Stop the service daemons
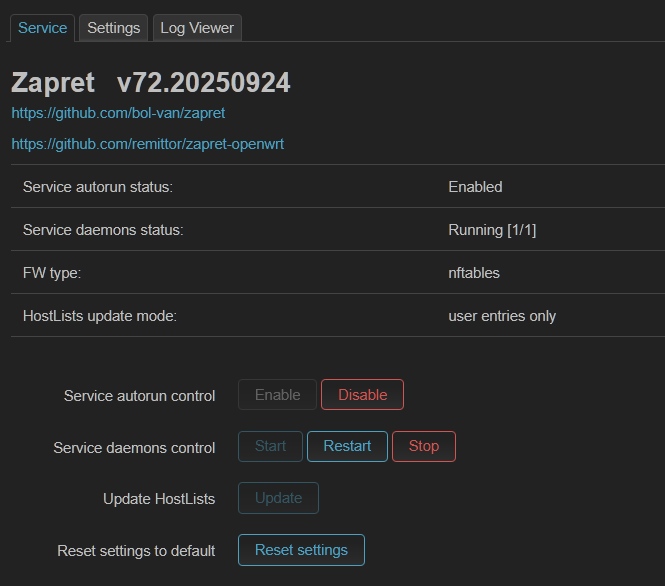The width and height of the screenshot is (665, 586). click(x=423, y=446)
